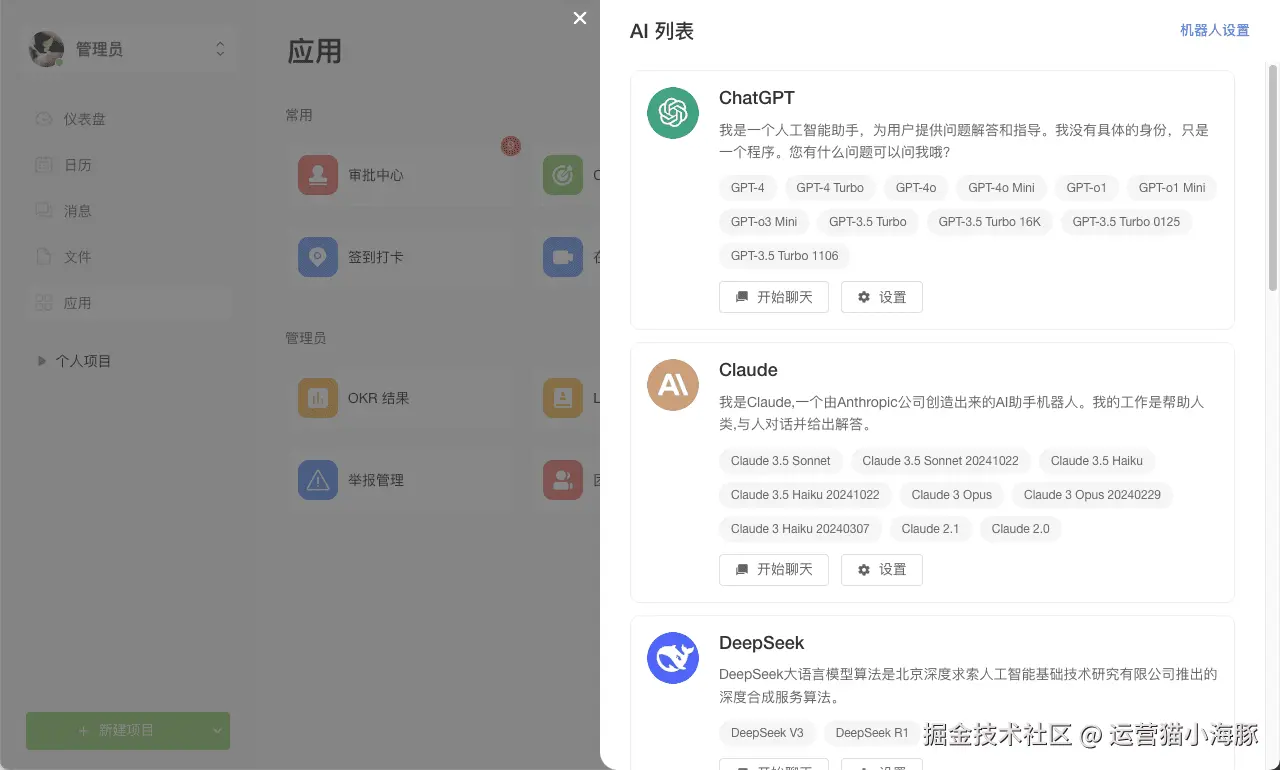Viewport: 1280px width, 770px height.
Task: Select the GPT-4o Mini model tag
Action: pyautogui.click(x=1002, y=188)
